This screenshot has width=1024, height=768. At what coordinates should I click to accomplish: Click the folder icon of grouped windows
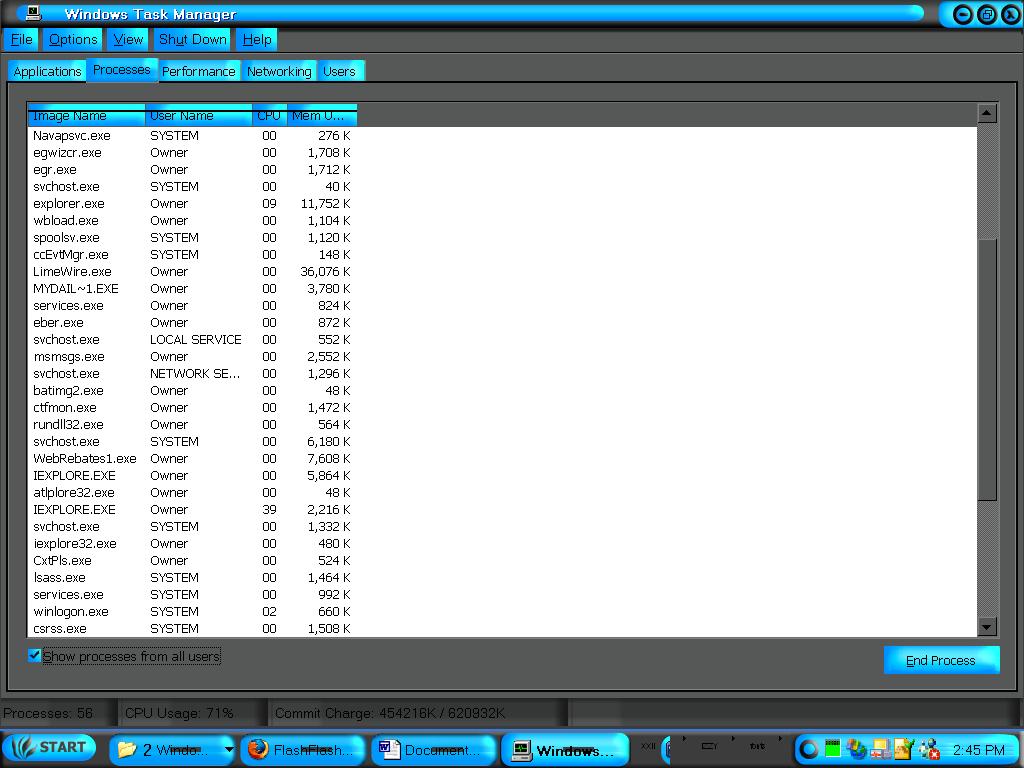pos(127,749)
